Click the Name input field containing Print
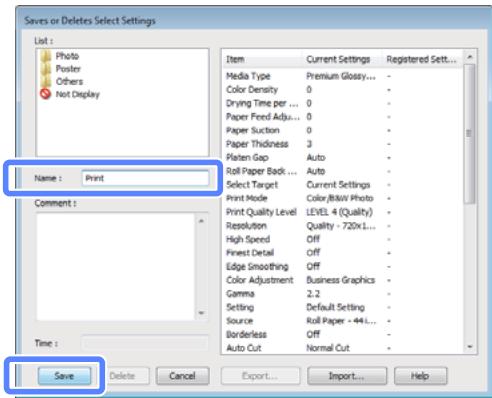Viewport: 492px width, 398px height. point(145,178)
